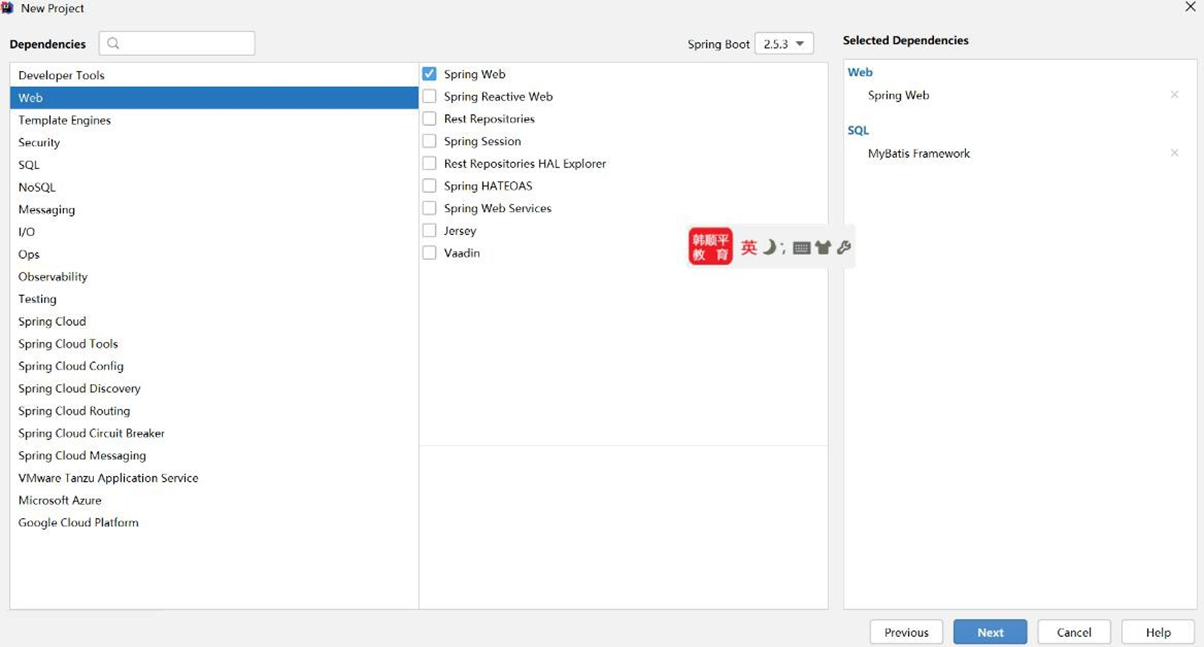Open the Spring Boot version dropdown

tap(784, 44)
